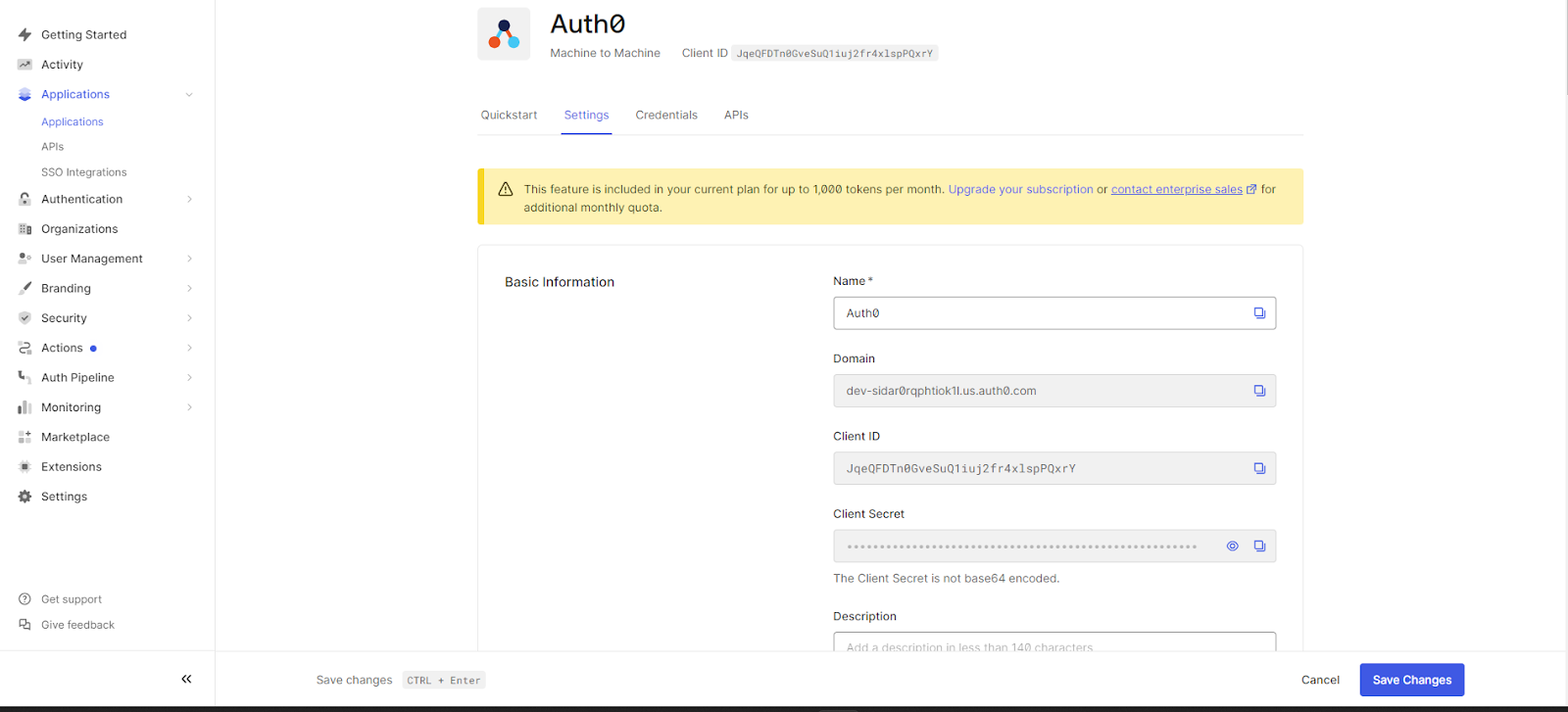The image size is (1568, 712).
Task: Open APIs sub-item in sidebar
Action: click(x=53, y=147)
